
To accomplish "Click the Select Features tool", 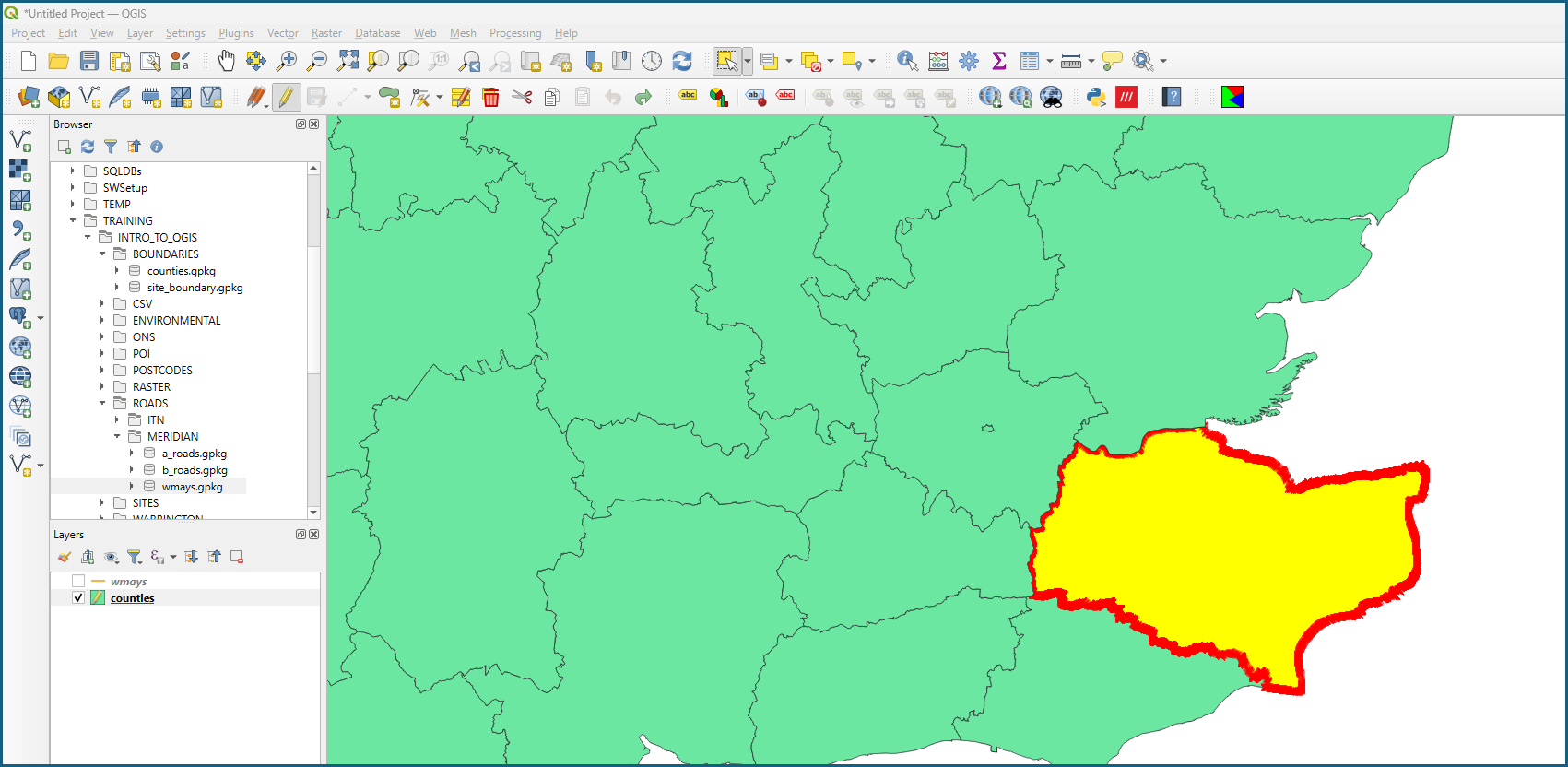I will (x=726, y=61).
